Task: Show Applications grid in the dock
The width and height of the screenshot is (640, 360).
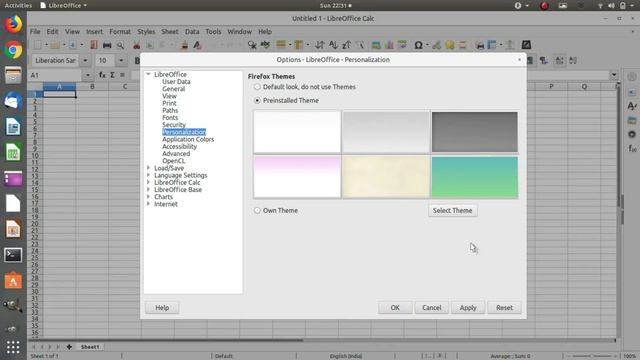Action: pyautogui.click(x=13, y=347)
